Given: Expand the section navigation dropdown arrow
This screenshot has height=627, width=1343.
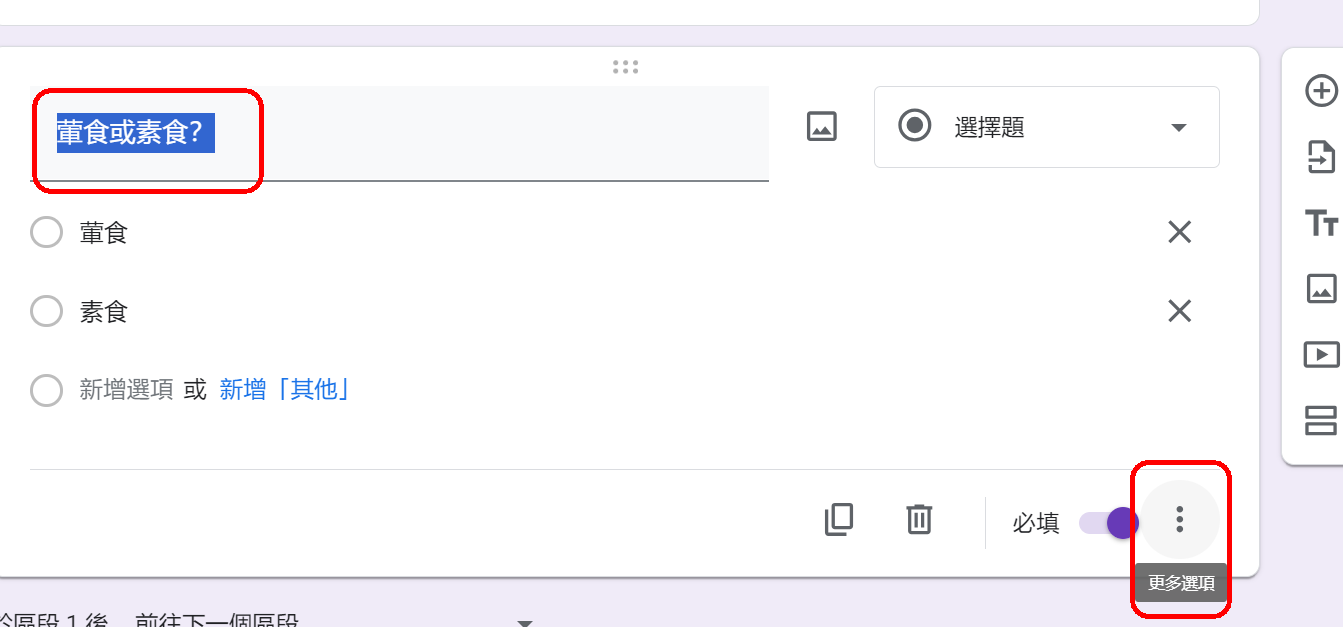Looking at the screenshot, I should coord(525,622).
